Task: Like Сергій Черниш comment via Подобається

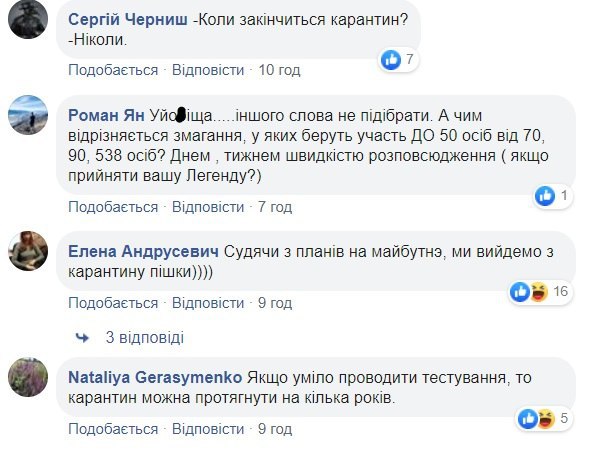Action: click(113, 70)
